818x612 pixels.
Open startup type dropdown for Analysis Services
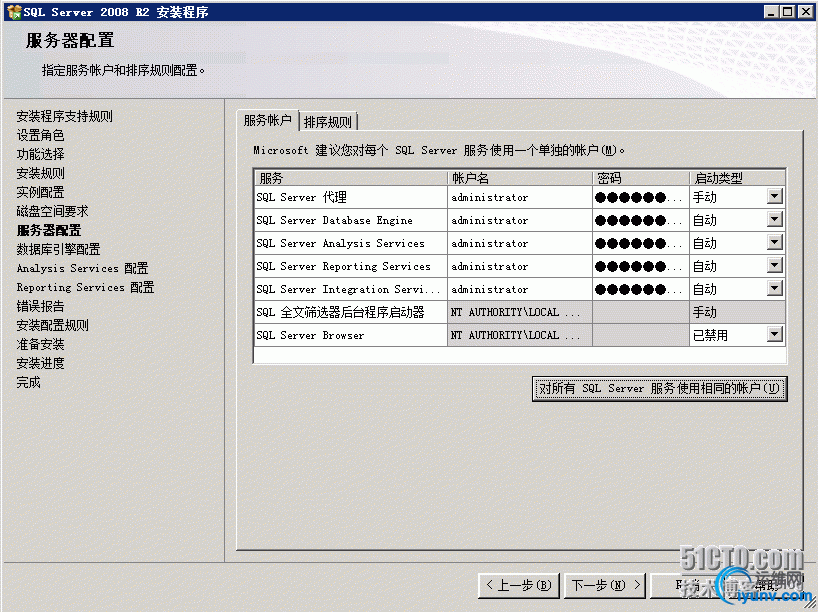click(775, 243)
